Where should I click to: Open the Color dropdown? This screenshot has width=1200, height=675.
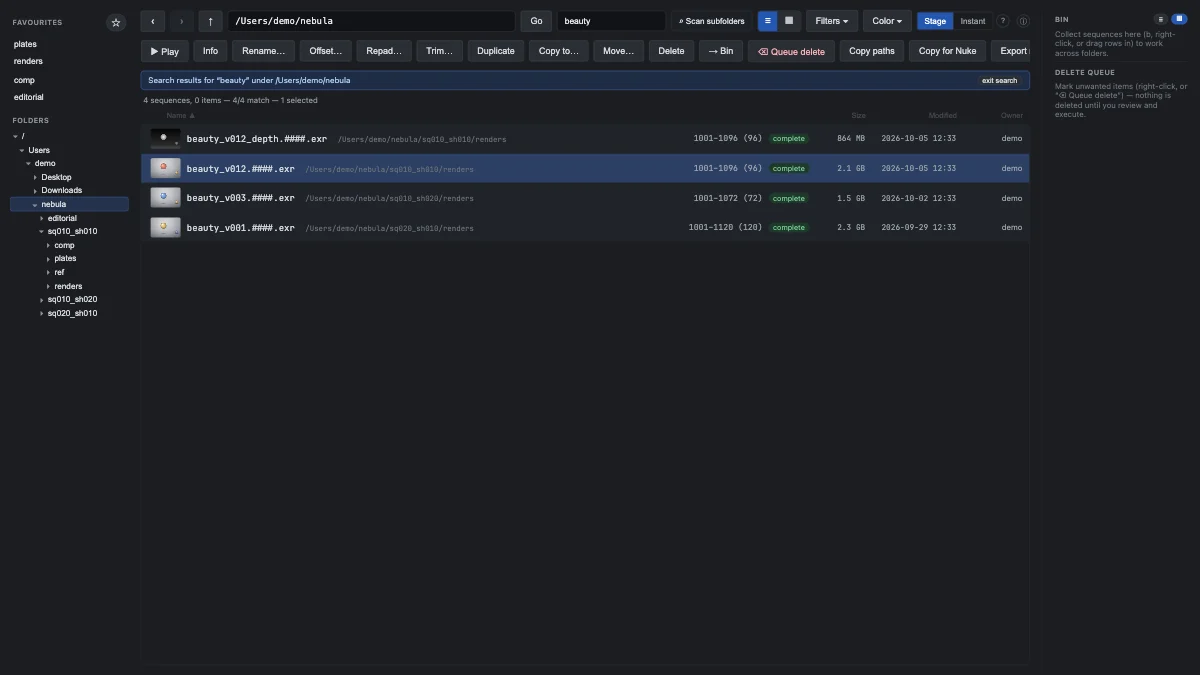pos(887,21)
